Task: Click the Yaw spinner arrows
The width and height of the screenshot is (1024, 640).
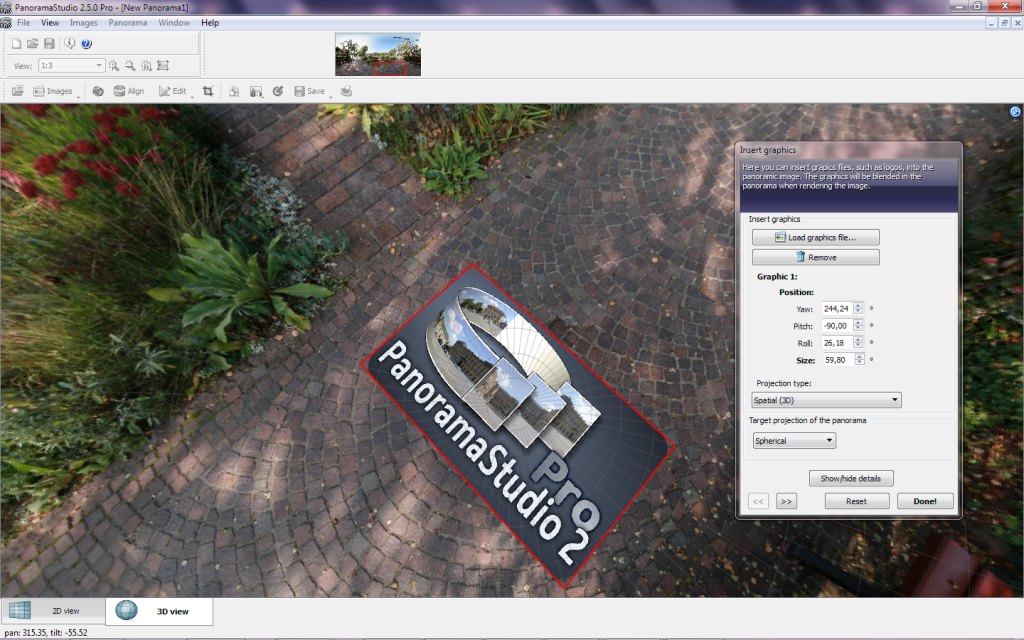Action: (858, 308)
